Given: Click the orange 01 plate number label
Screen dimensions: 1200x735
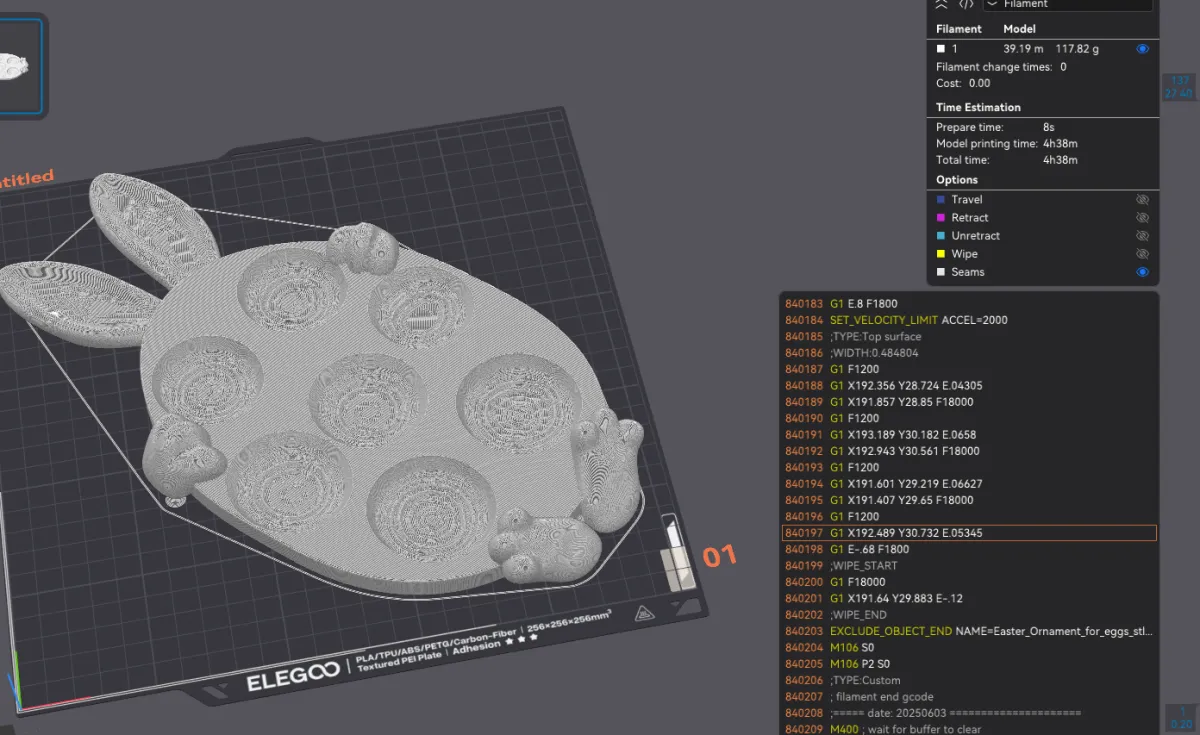Looking at the screenshot, I should 719,556.
